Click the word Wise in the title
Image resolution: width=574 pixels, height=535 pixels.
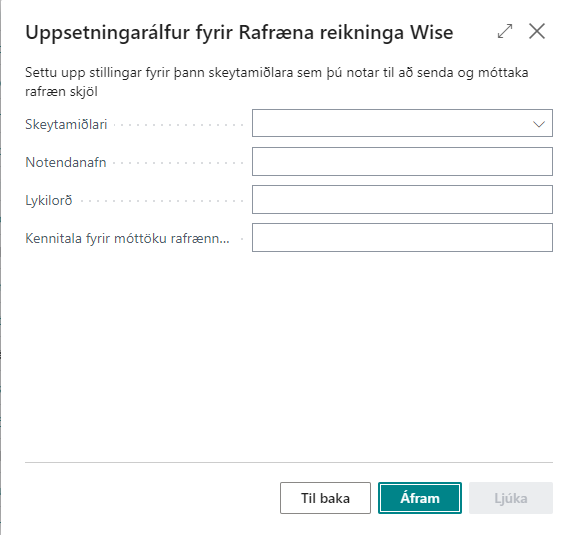click(x=431, y=32)
